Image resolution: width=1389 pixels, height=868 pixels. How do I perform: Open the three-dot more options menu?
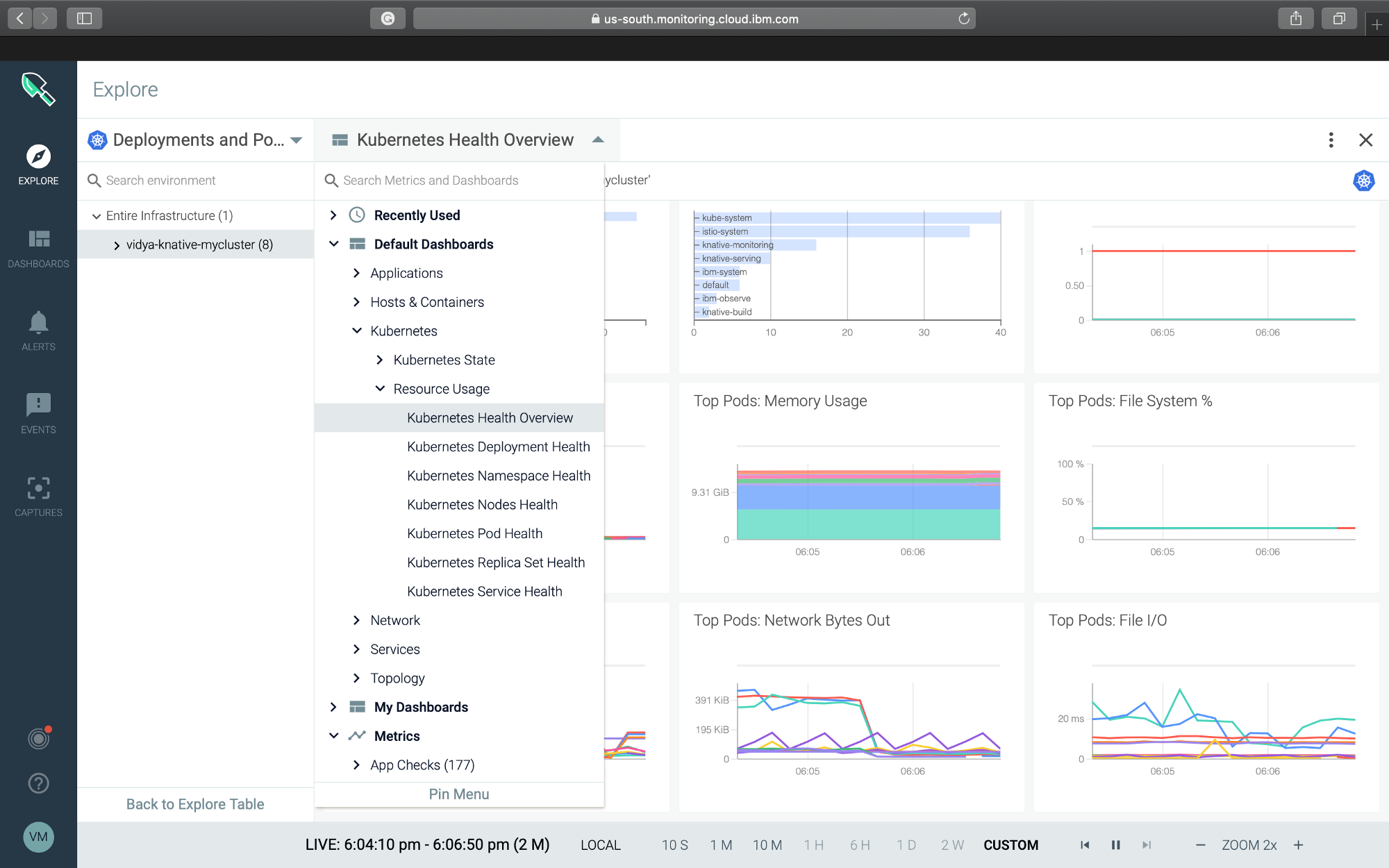1331,140
